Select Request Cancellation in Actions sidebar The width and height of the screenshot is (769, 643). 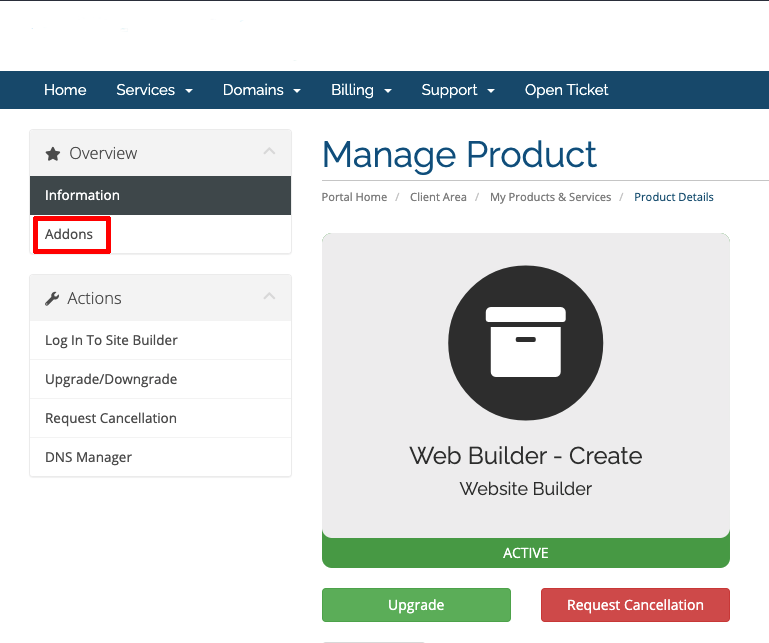click(110, 418)
